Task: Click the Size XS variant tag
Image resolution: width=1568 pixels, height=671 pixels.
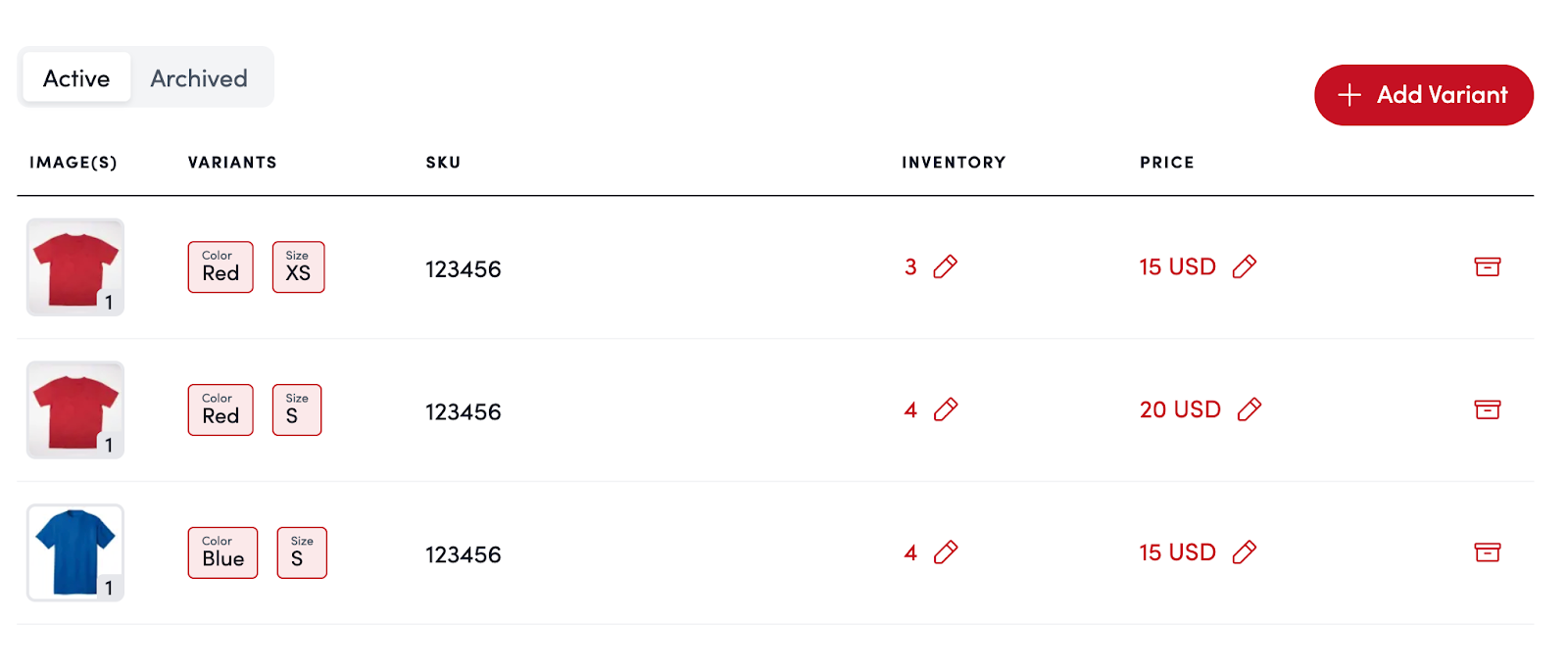Action: point(298,267)
